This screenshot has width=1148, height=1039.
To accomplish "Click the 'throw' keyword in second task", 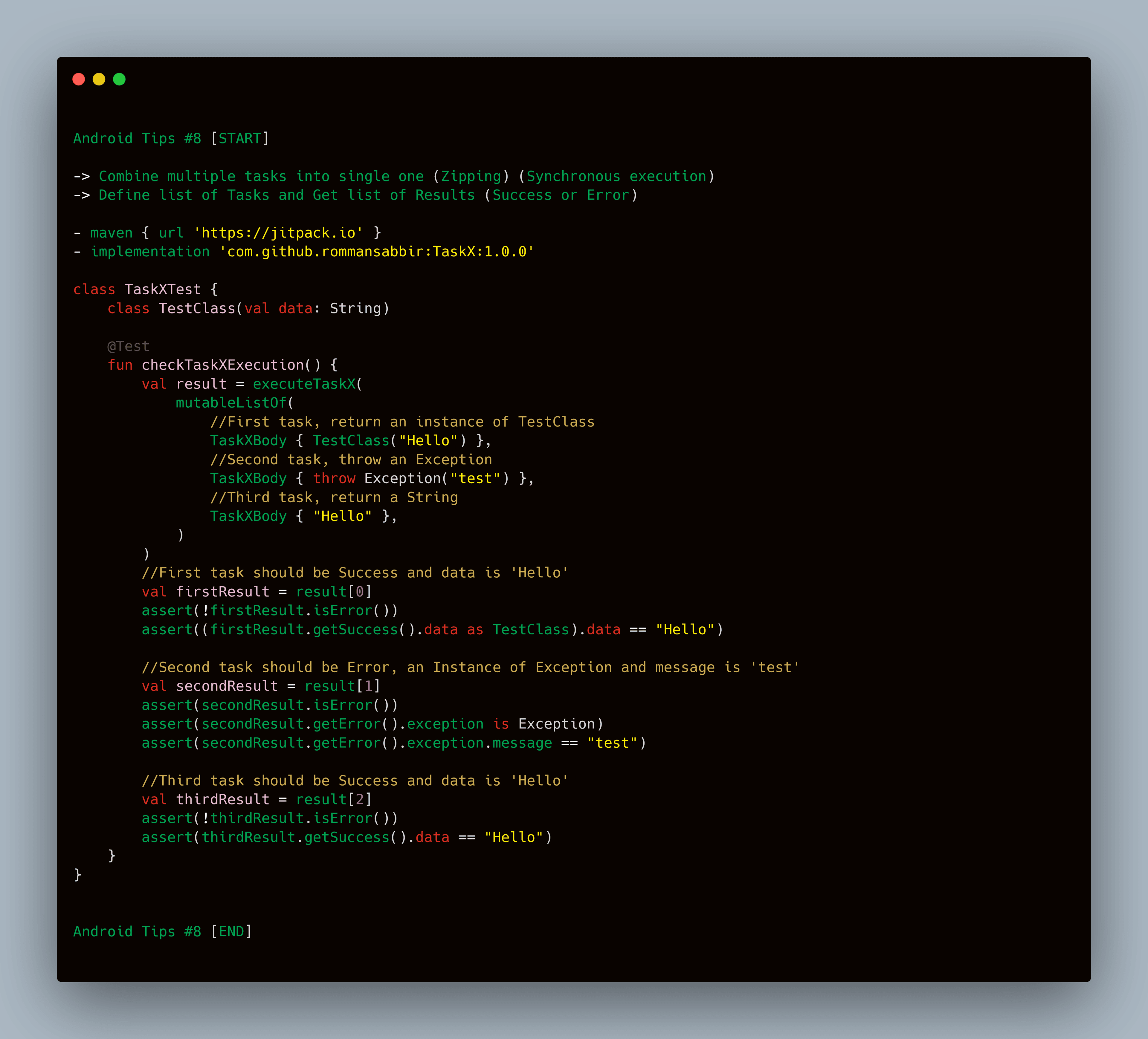I will coord(334,478).
